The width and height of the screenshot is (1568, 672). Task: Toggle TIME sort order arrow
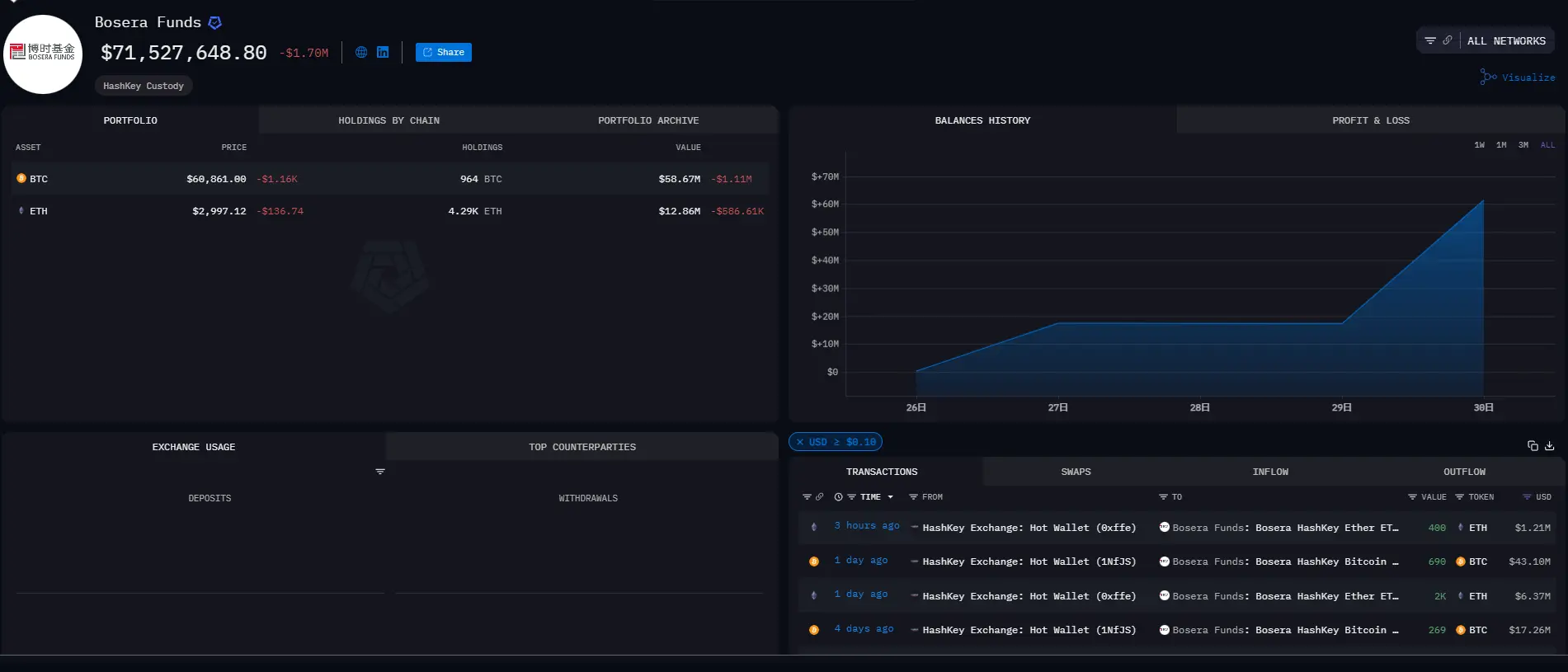click(x=890, y=497)
